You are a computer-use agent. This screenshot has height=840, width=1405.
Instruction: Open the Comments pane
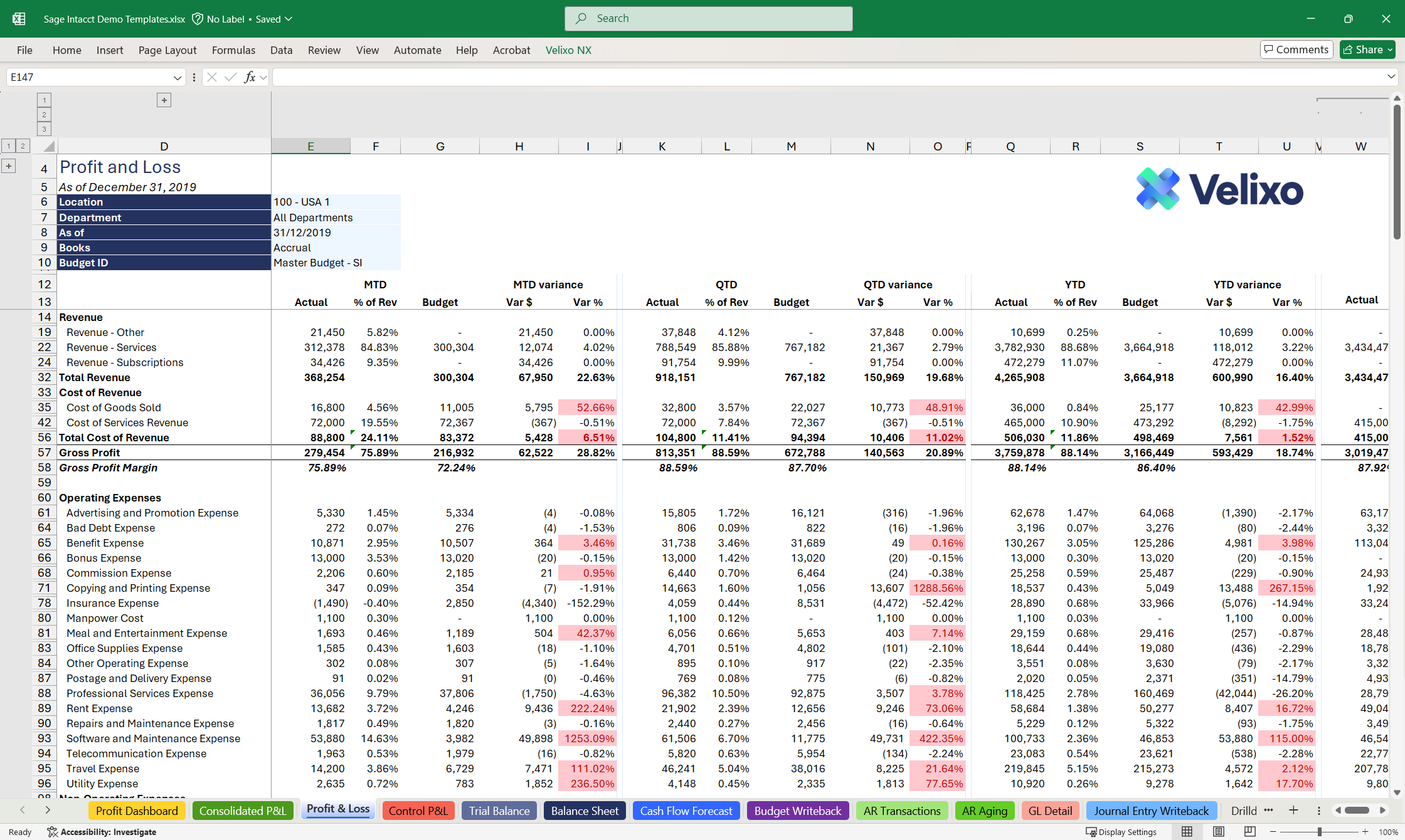[1296, 50]
